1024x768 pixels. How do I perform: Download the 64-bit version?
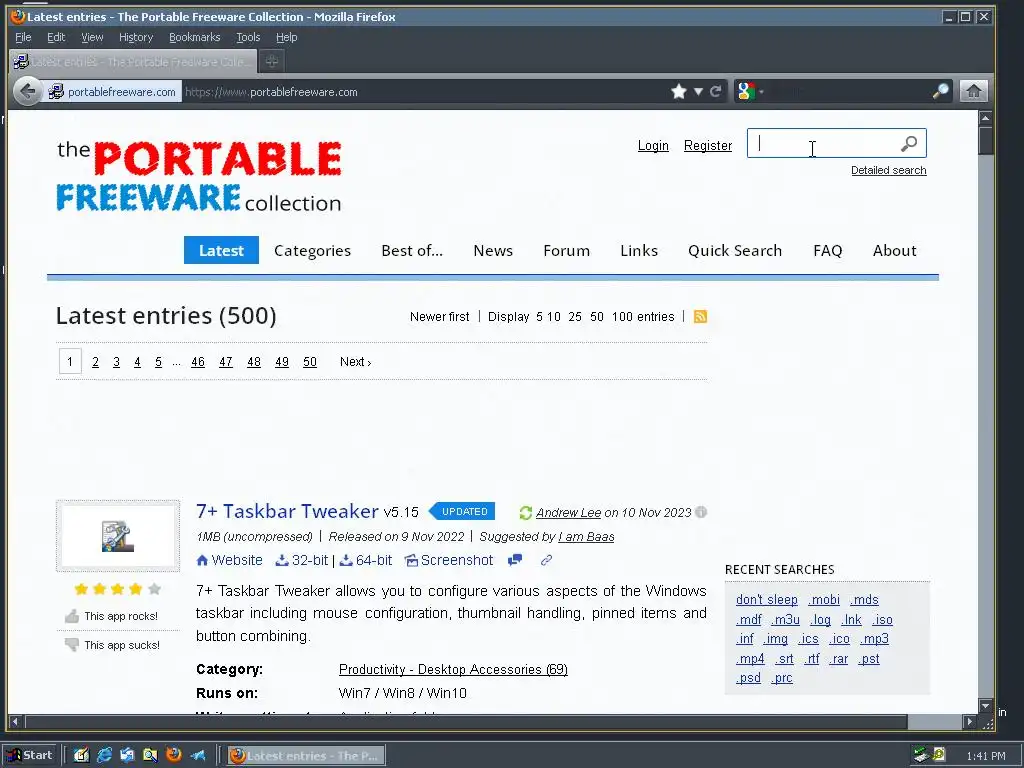click(x=366, y=560)
